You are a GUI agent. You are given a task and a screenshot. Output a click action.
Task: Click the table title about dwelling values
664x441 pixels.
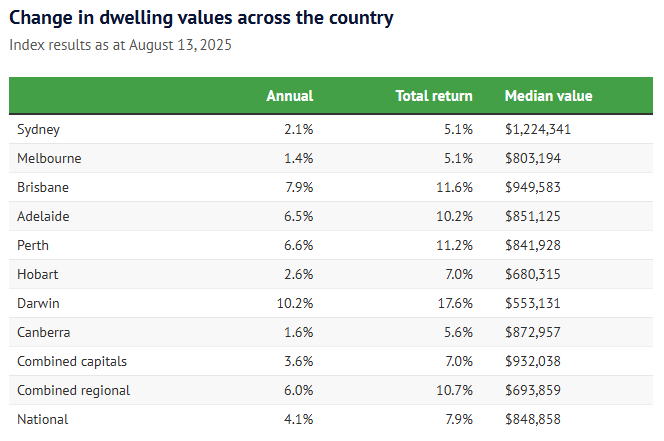[x=201, y=18]
